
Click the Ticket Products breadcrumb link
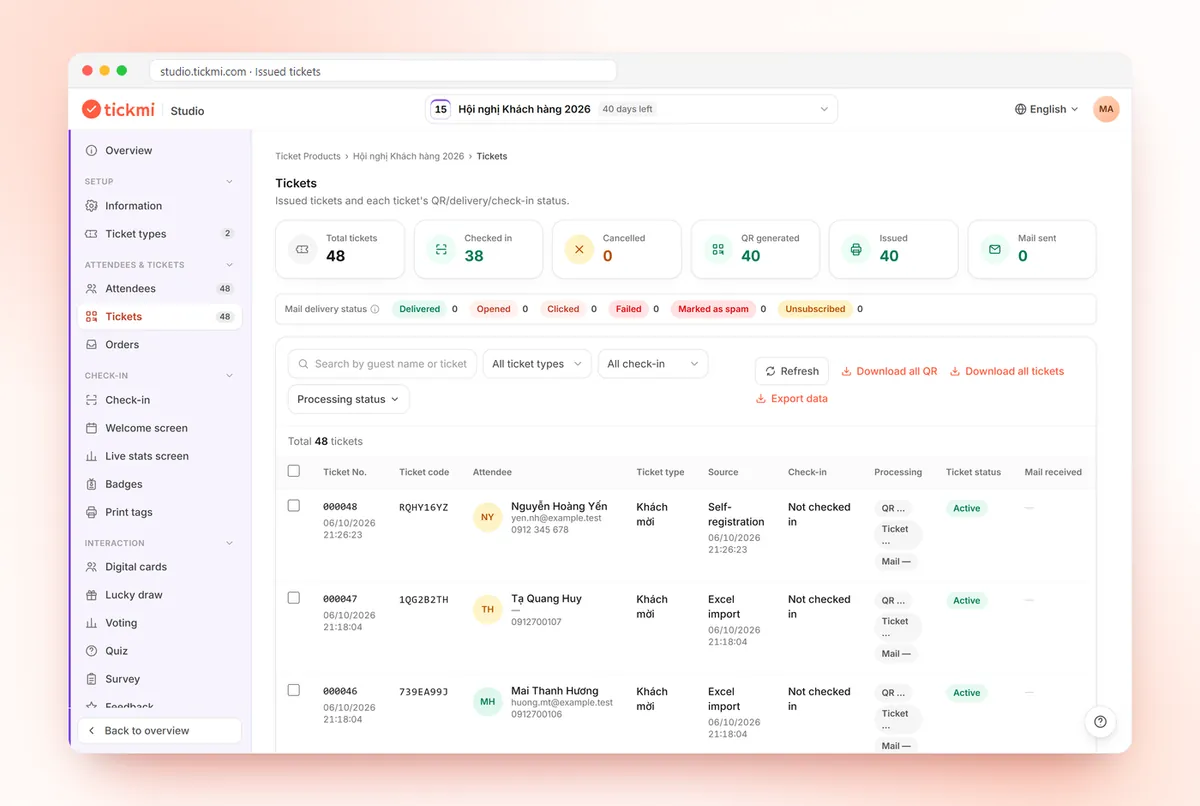pyautogui.click(x=309, y=156)
